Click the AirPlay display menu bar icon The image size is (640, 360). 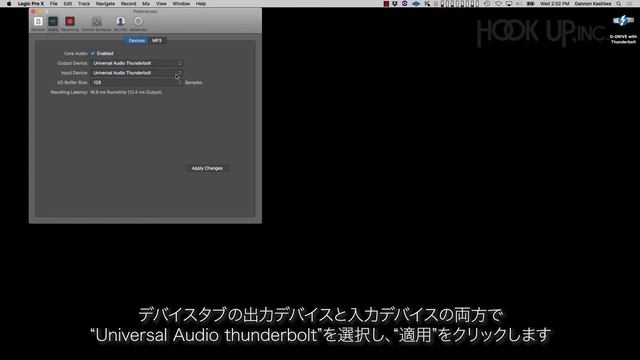click(x=509, y=4)
